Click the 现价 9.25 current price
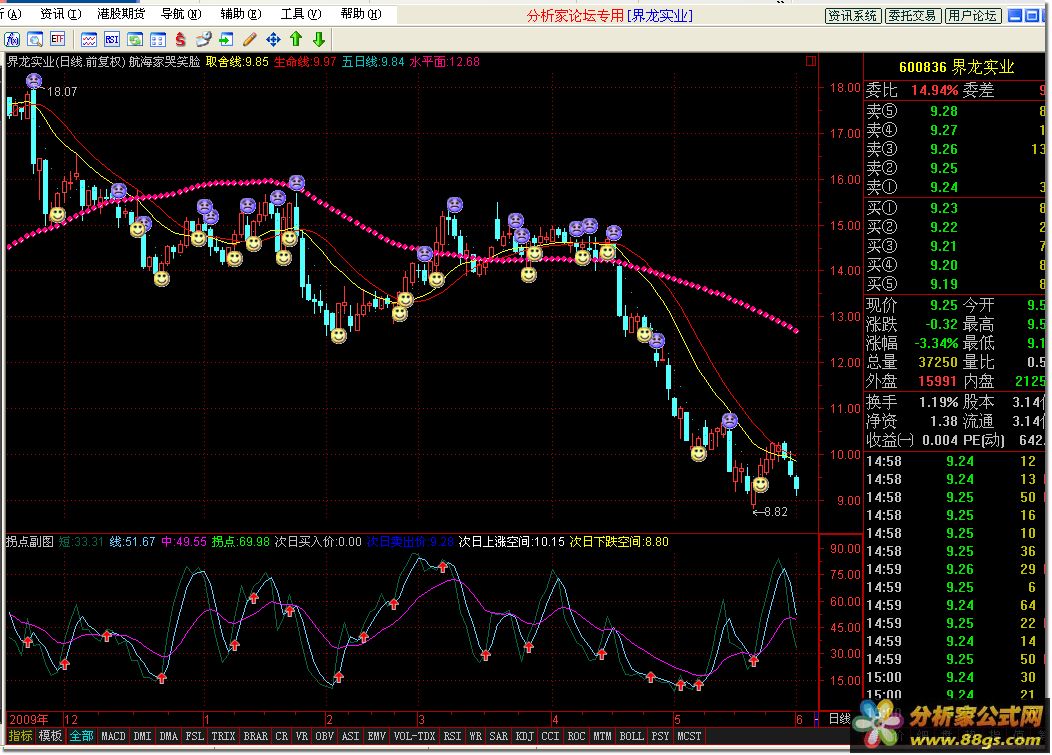 [912, 305]
